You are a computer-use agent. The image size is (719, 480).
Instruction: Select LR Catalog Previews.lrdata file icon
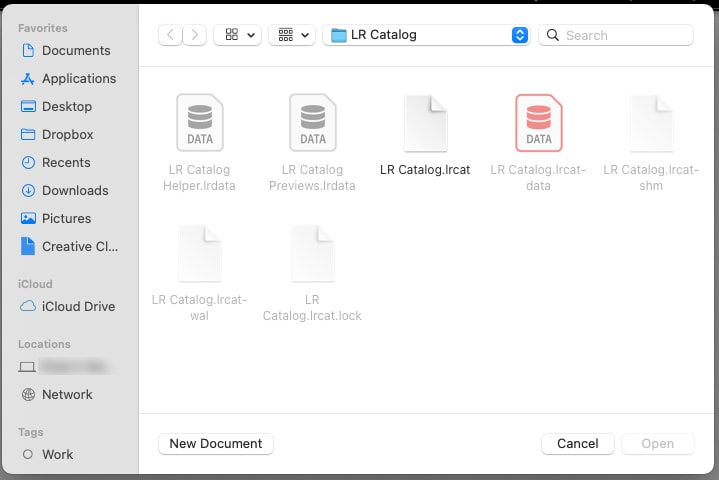pyautogui.click(x=313, y=122)
